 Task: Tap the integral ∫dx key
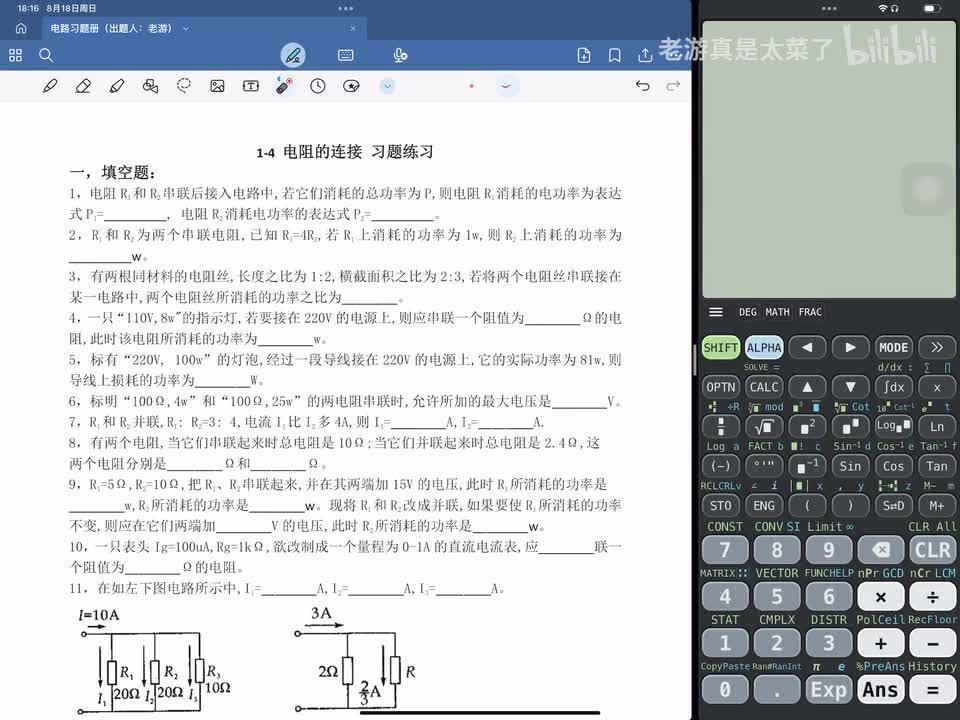pos(893,387)
